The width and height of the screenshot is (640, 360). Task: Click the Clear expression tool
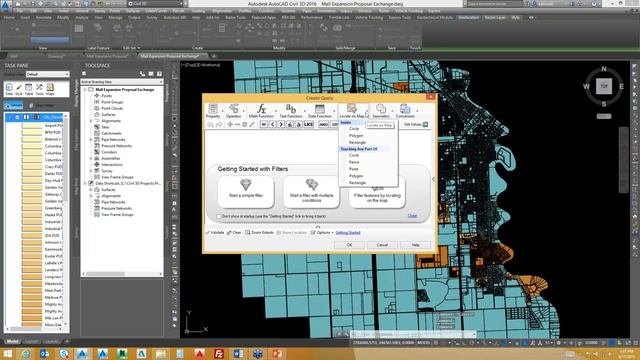pos(234,233)
